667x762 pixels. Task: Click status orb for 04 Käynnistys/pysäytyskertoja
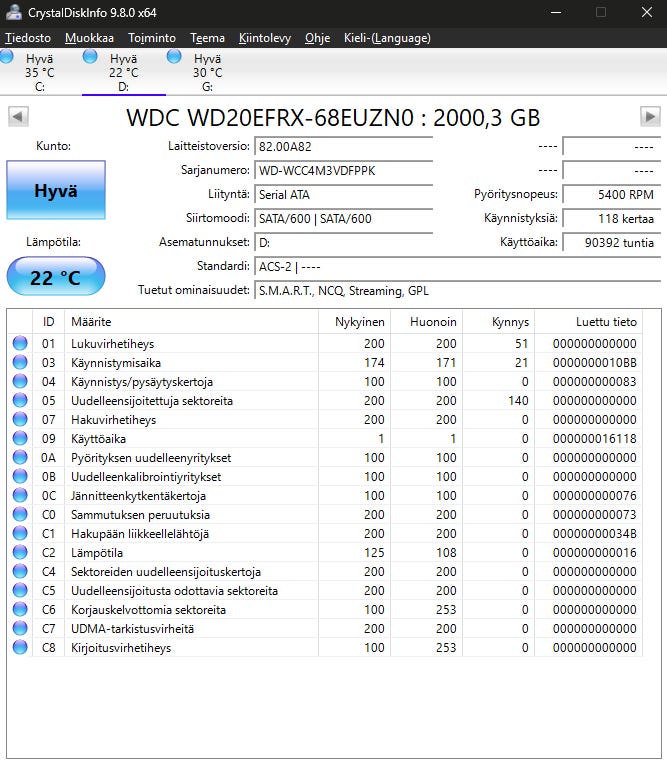pos(20,381)
